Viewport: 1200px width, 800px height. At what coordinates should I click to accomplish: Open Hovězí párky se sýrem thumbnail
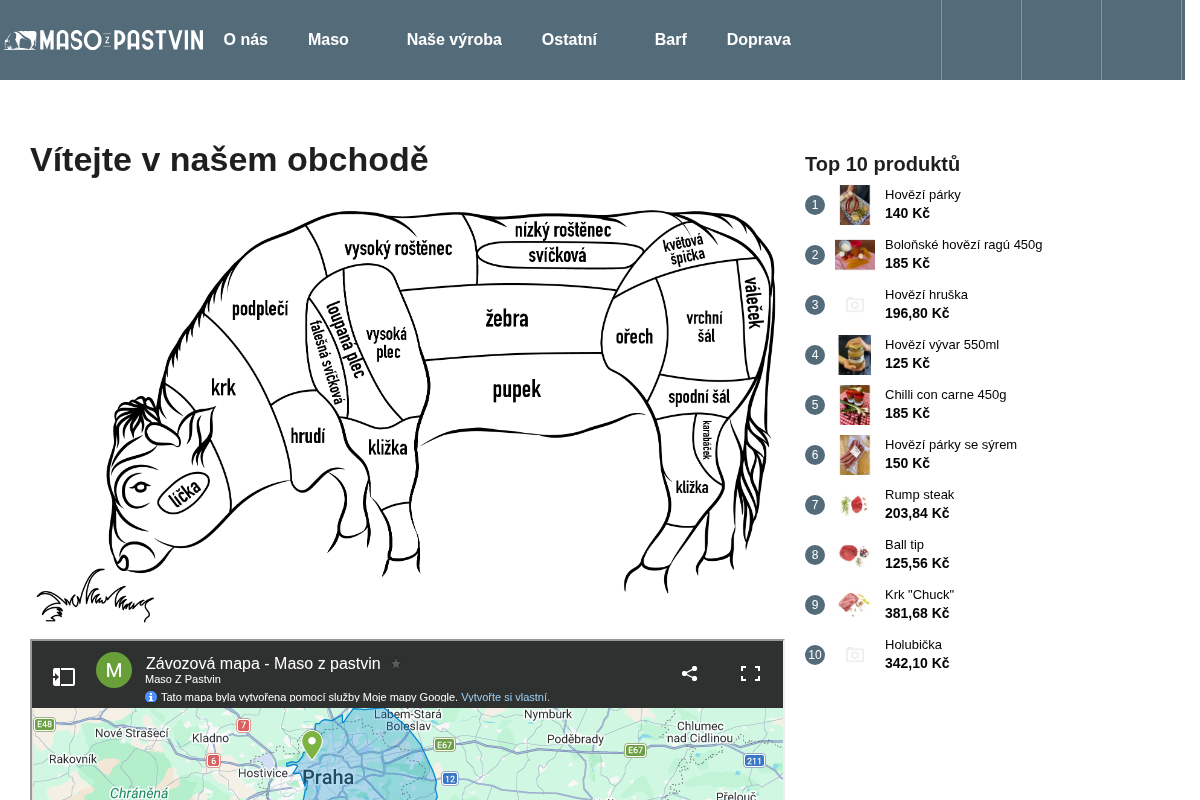(x=855, y=455)
